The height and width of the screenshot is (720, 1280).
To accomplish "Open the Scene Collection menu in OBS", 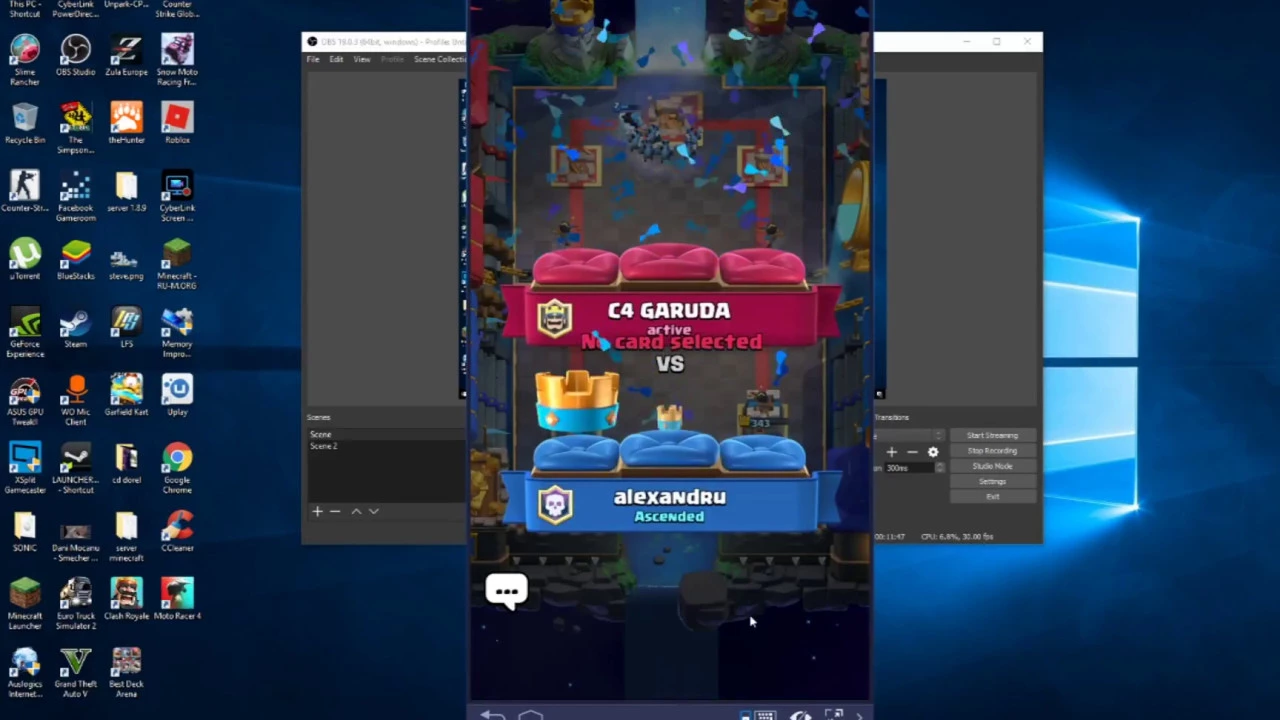I will point(439,59).
